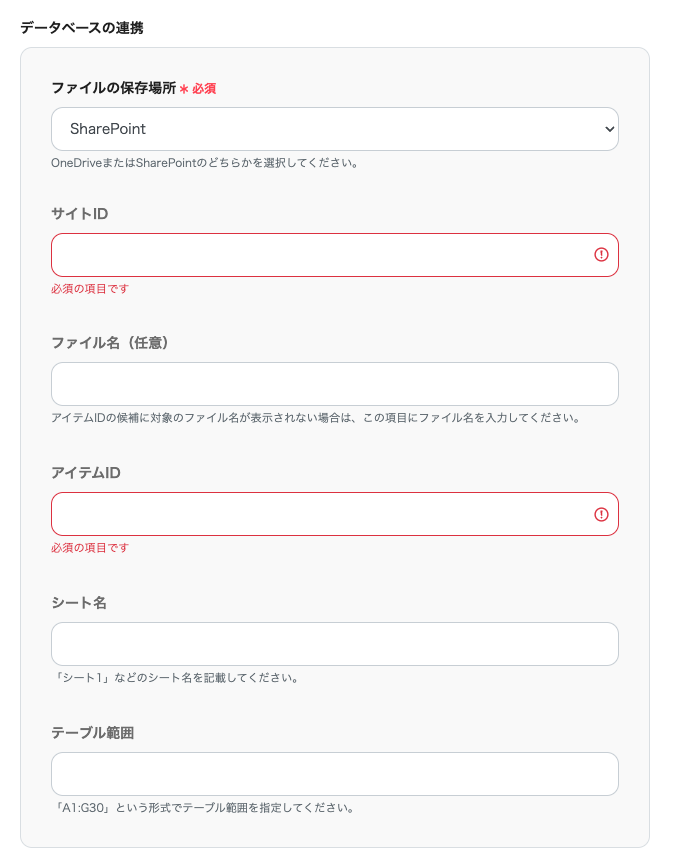This screenshot has height=859, width=673.
Task: Click the データベースの連携 section heading
Action: point(81,28)
